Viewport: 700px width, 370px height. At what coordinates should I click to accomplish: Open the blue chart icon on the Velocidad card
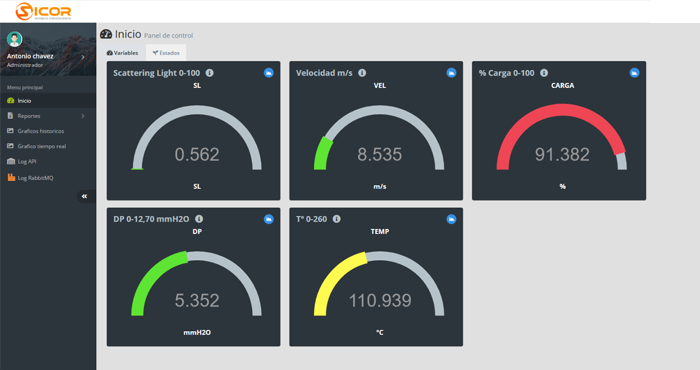(x=451, y=73)
